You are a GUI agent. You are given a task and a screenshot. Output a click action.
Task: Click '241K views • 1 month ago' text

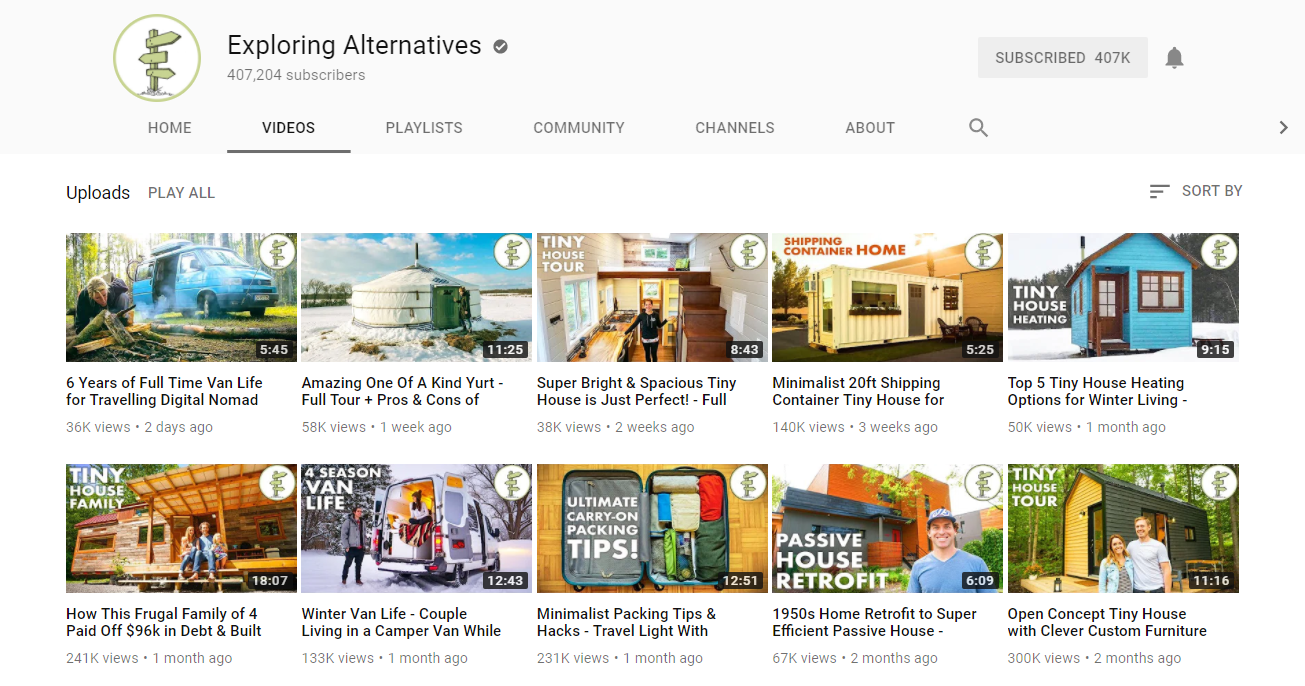point(149,658)
